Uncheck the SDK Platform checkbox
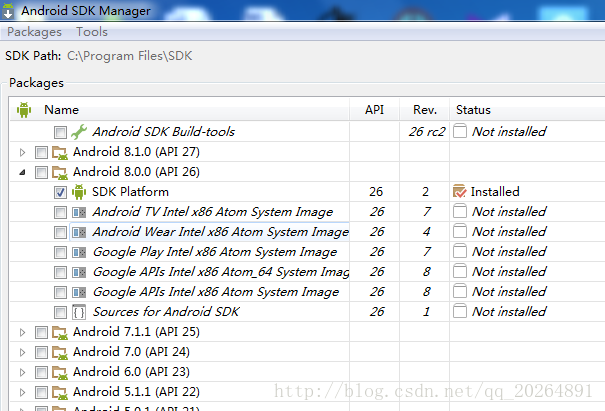 pos(60,192)
